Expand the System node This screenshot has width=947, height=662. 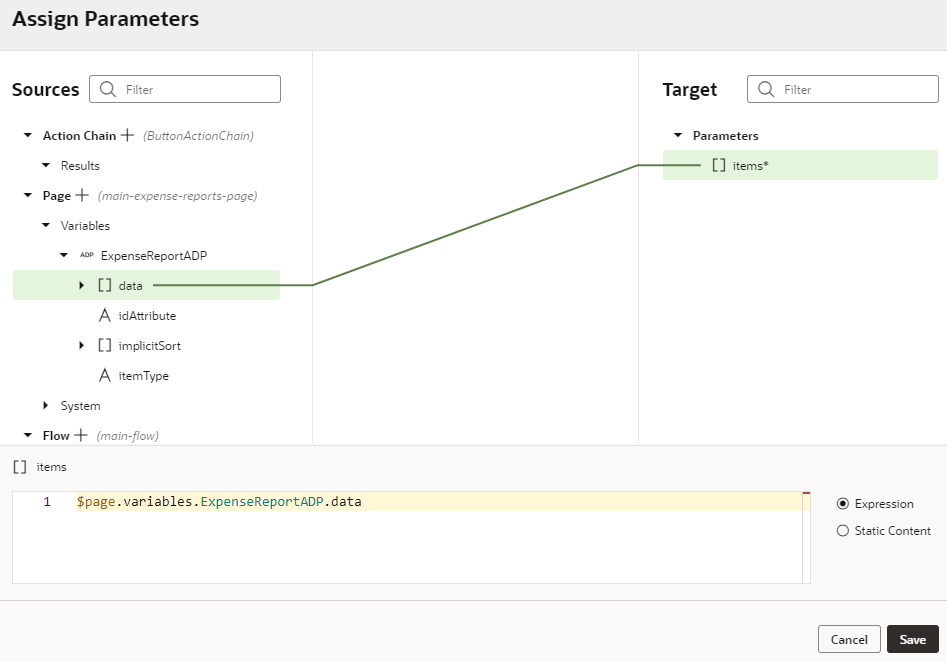click(45, 405)
